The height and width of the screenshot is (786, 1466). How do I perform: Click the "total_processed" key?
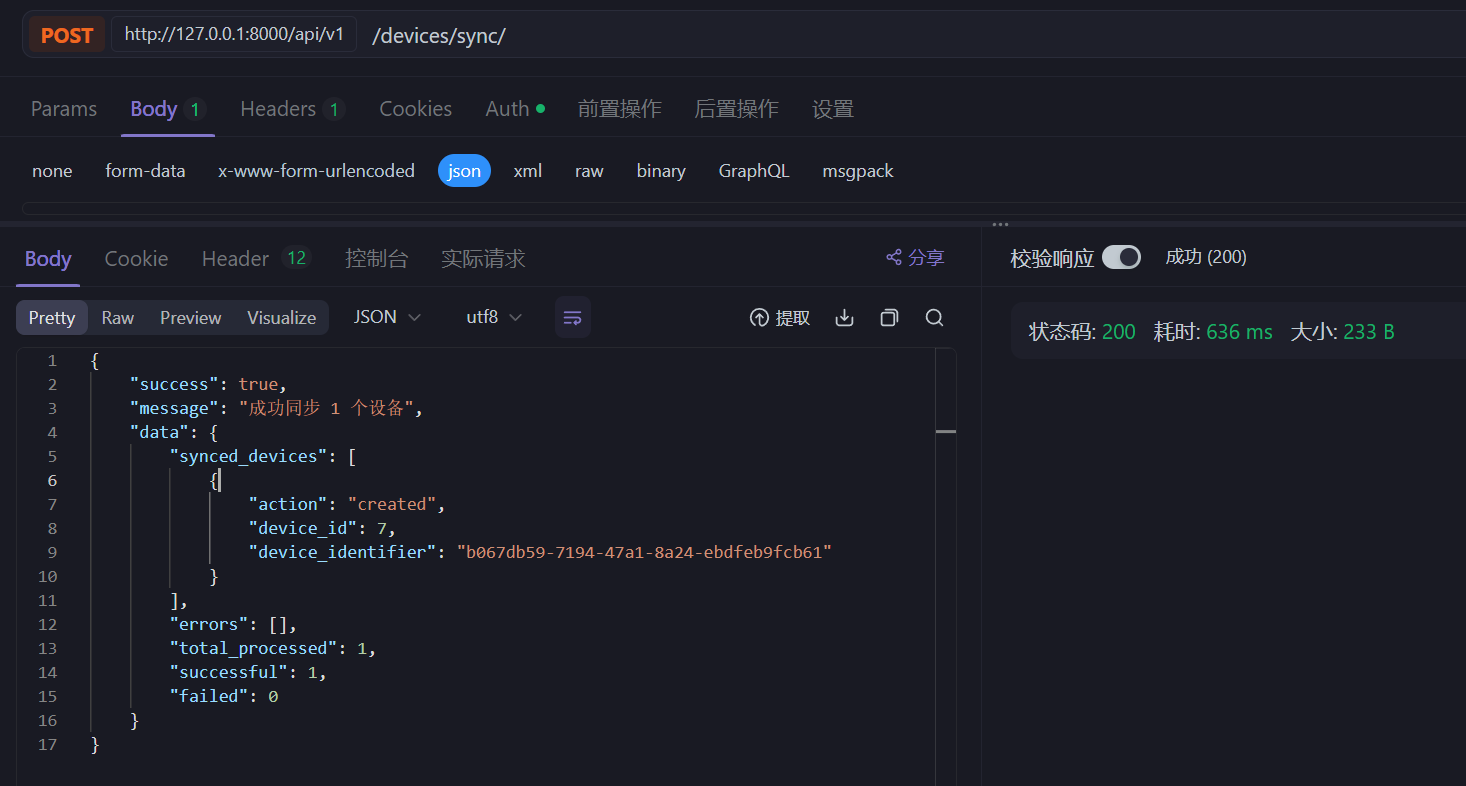[x=254, y=648]
